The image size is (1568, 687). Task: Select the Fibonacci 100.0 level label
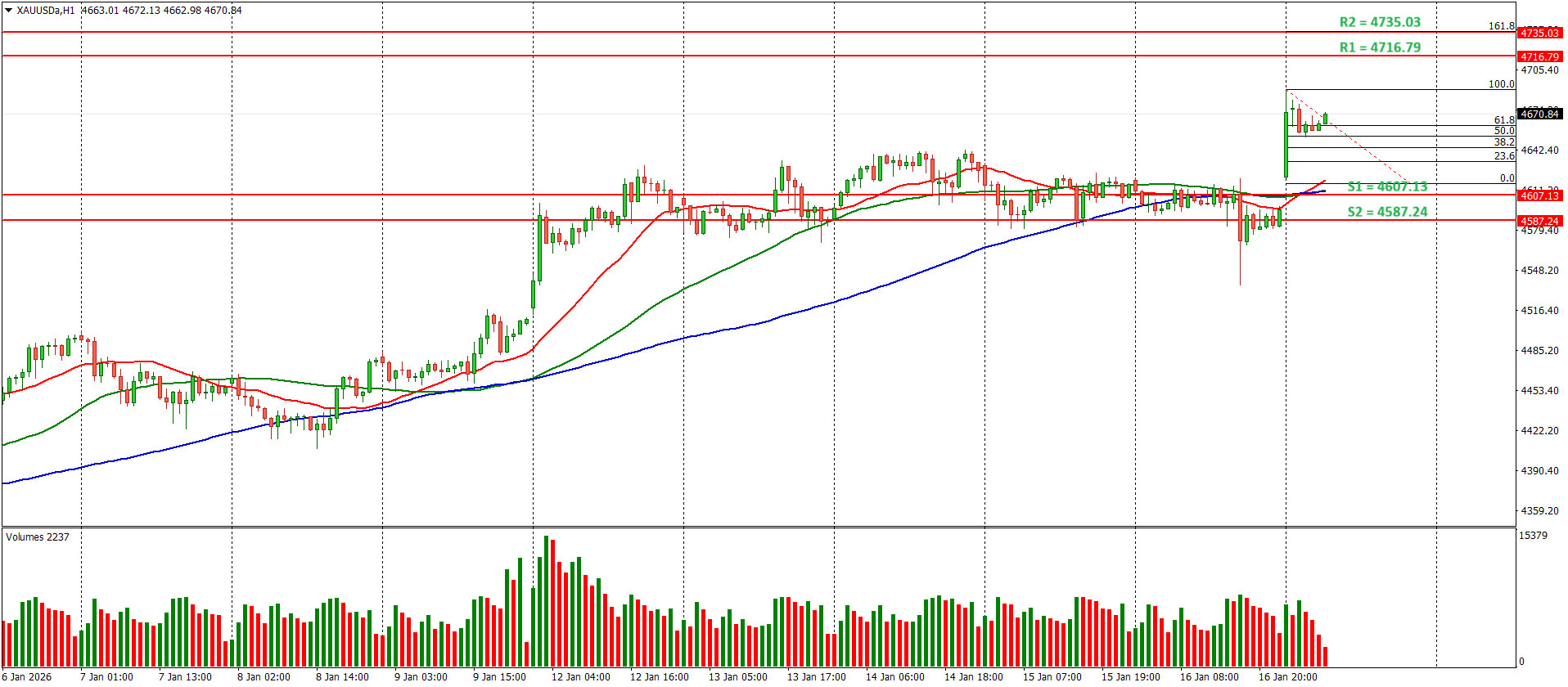tap(1501, 84)
